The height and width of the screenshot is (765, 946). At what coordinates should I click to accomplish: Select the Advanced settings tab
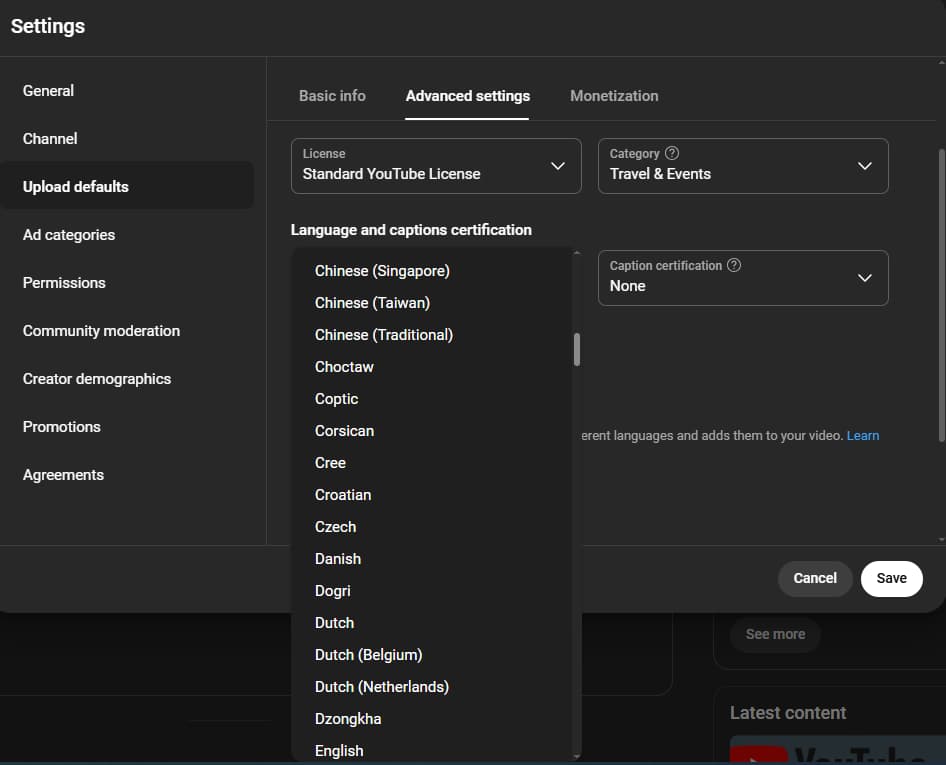coord(468,96)
